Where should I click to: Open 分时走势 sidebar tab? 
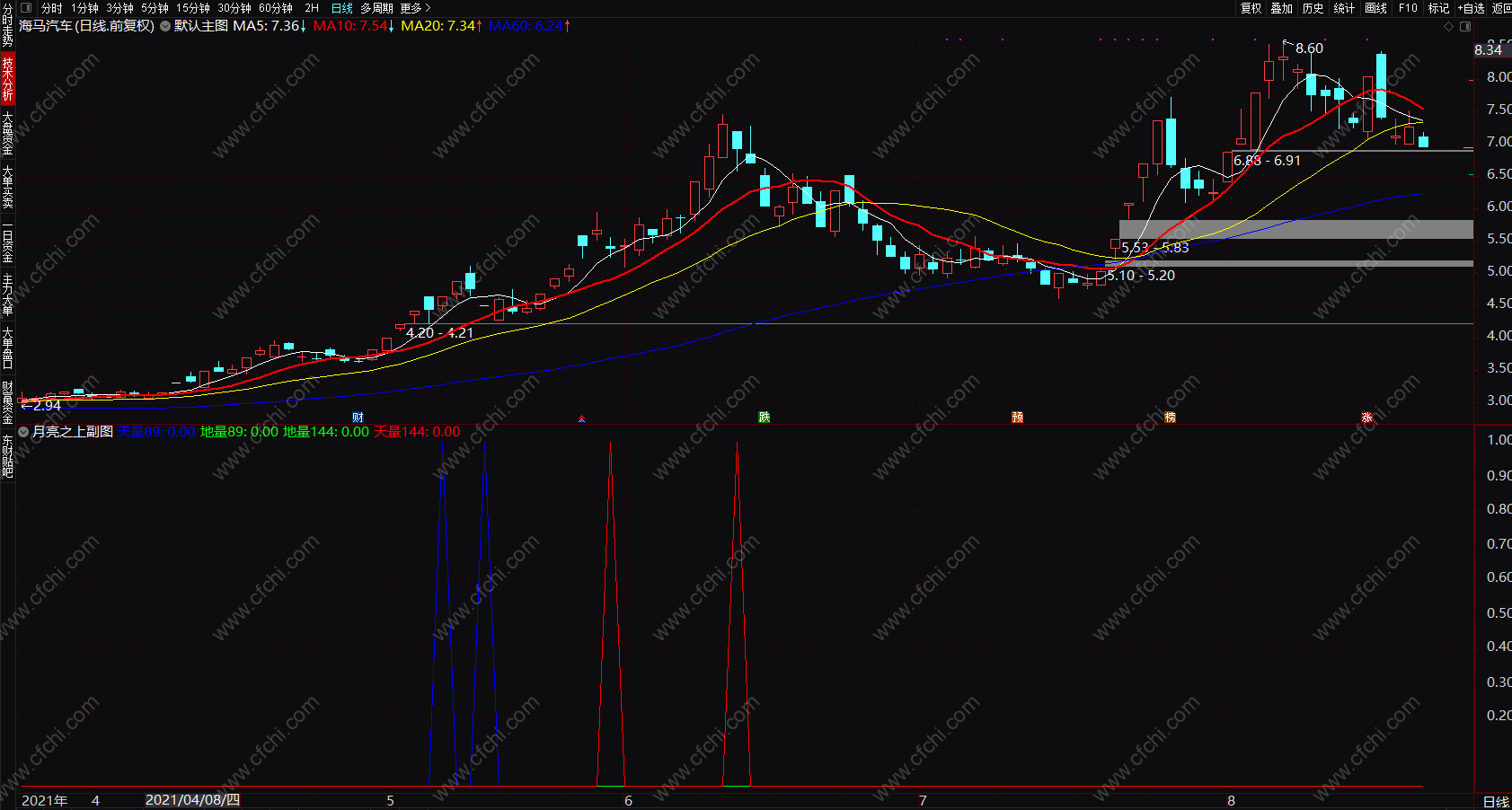[x=7, y=25]
